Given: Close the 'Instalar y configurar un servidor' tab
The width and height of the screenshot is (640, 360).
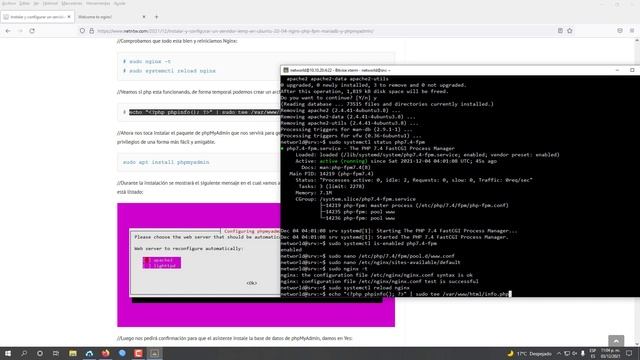Looking at the screenshot, I should (69, 17).
